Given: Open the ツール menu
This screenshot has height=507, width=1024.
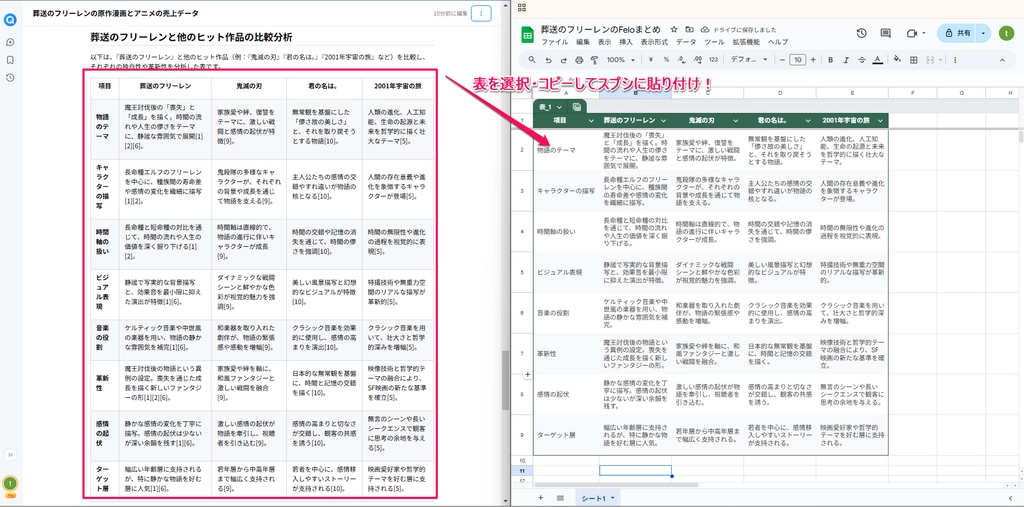Looking at the screenshot, I should tap(714, 42).
